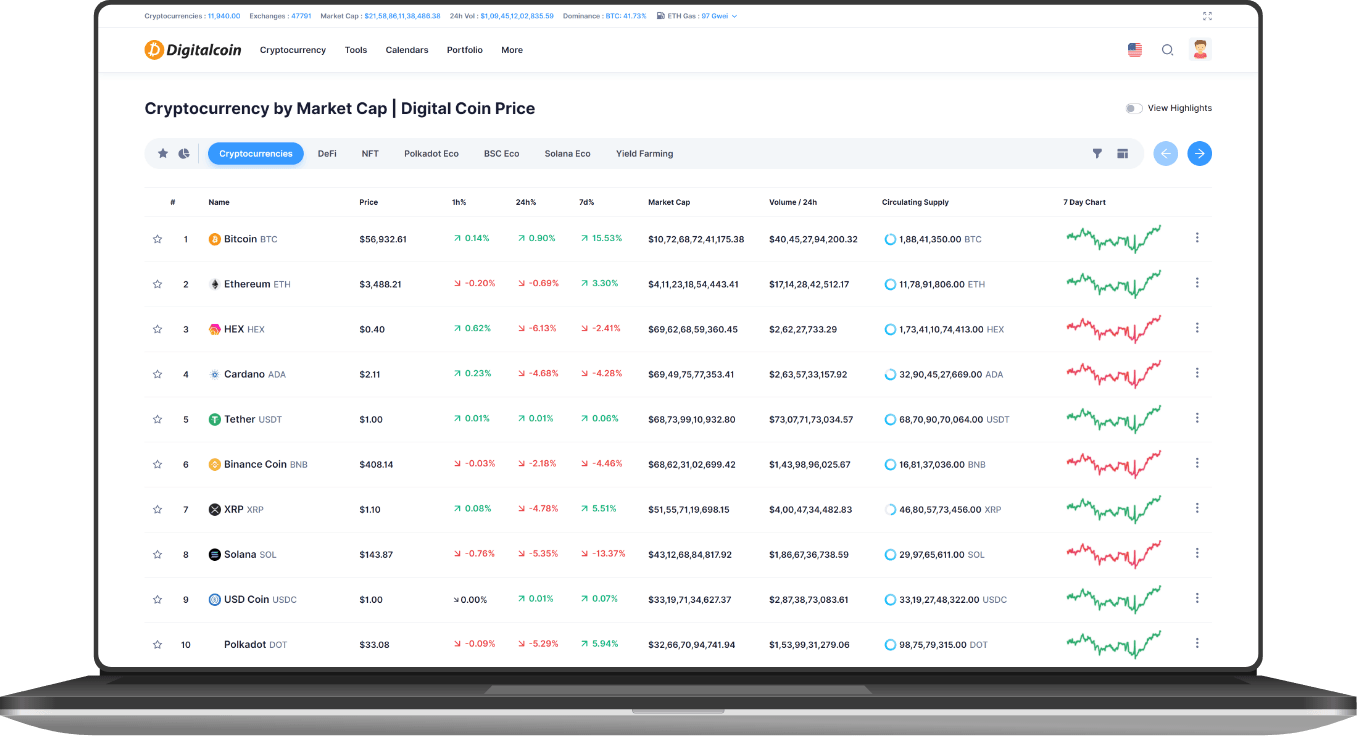The width and height of the screenshot is (1357, 736).
Task: Go to previous page with left arrow
Action: [x=1165, y=153]
